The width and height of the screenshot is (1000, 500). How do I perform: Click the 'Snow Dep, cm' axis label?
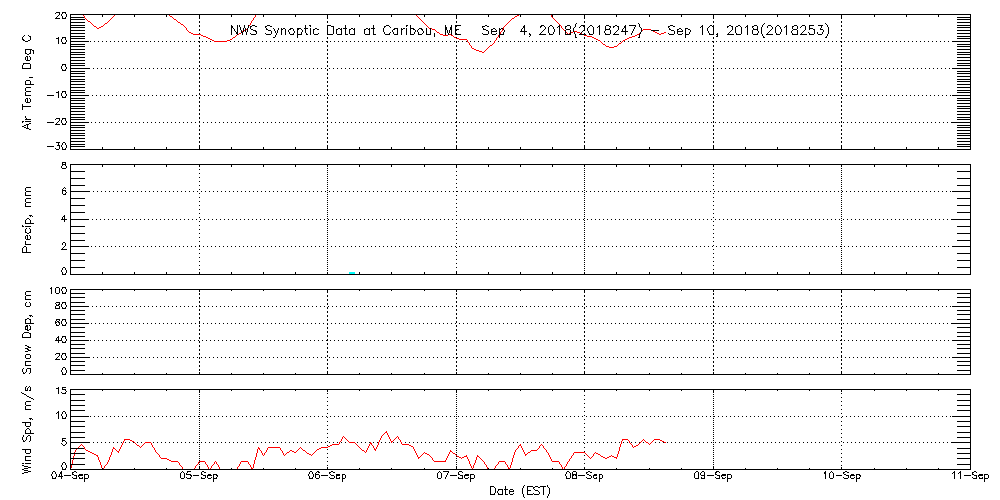pos(28,331)
